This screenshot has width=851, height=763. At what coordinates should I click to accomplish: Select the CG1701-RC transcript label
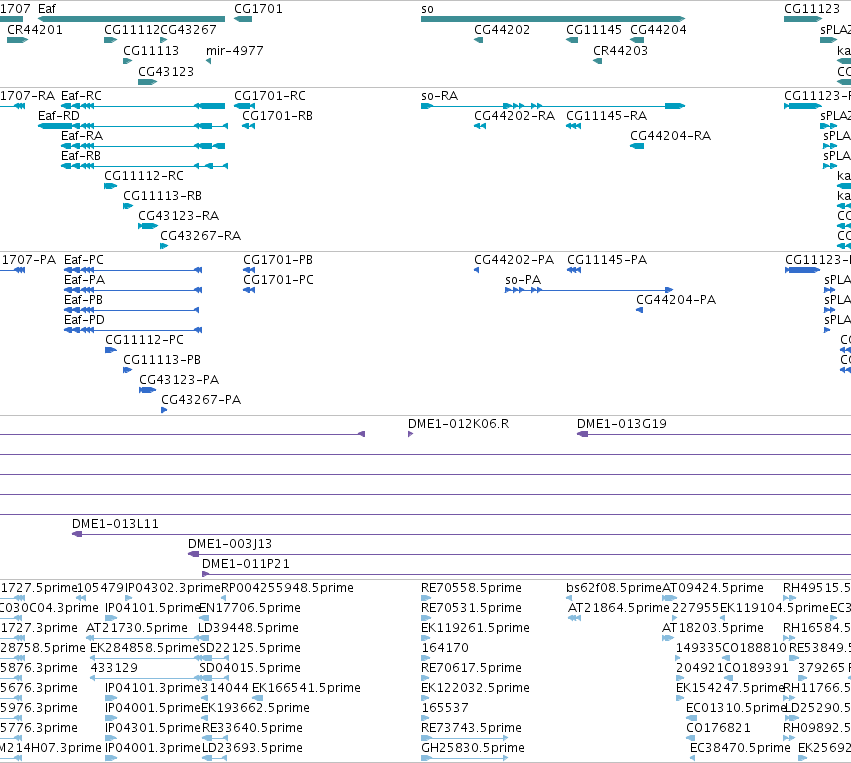270,96
